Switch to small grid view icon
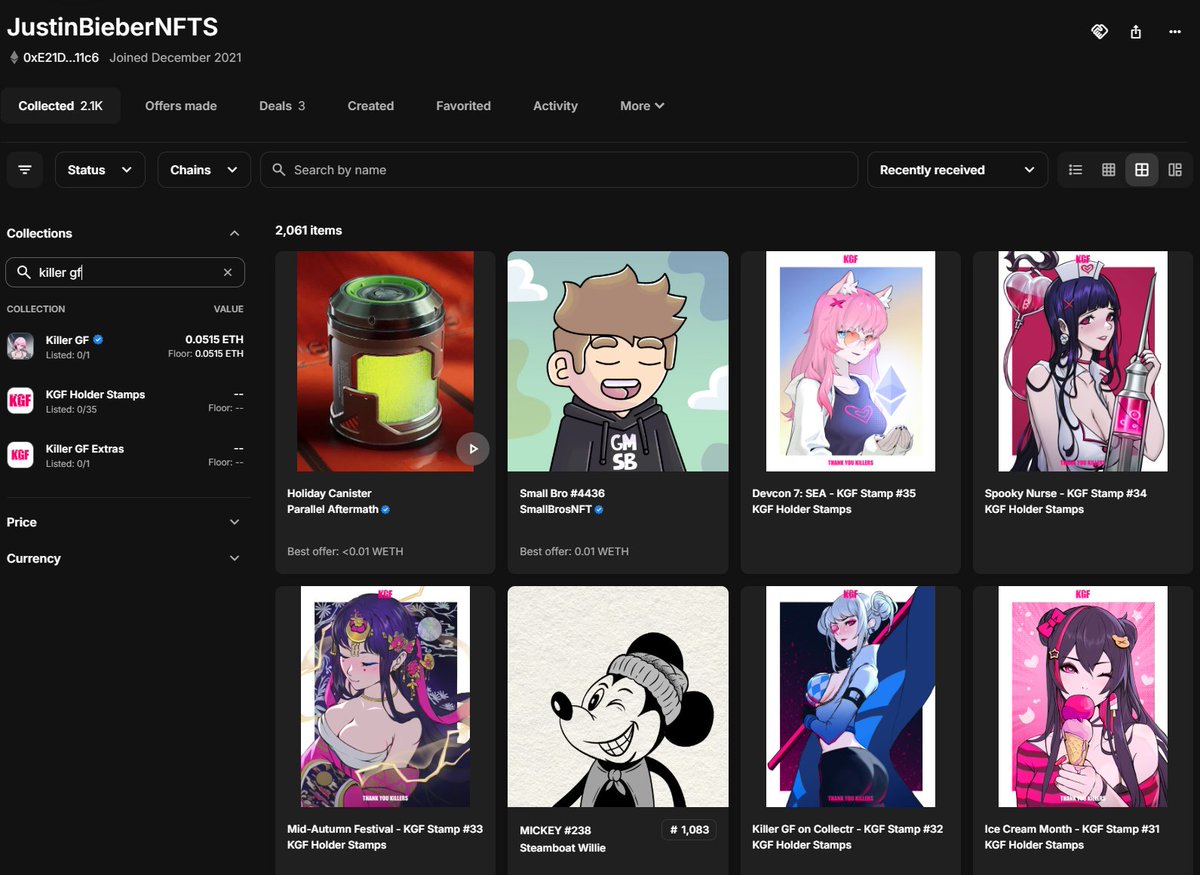This screenshot has width=1200, height=875. click(x=1109, y=170)
